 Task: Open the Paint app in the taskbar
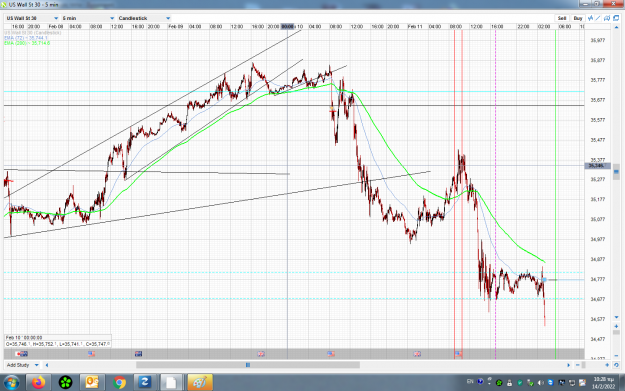click(x=199, y=383)
